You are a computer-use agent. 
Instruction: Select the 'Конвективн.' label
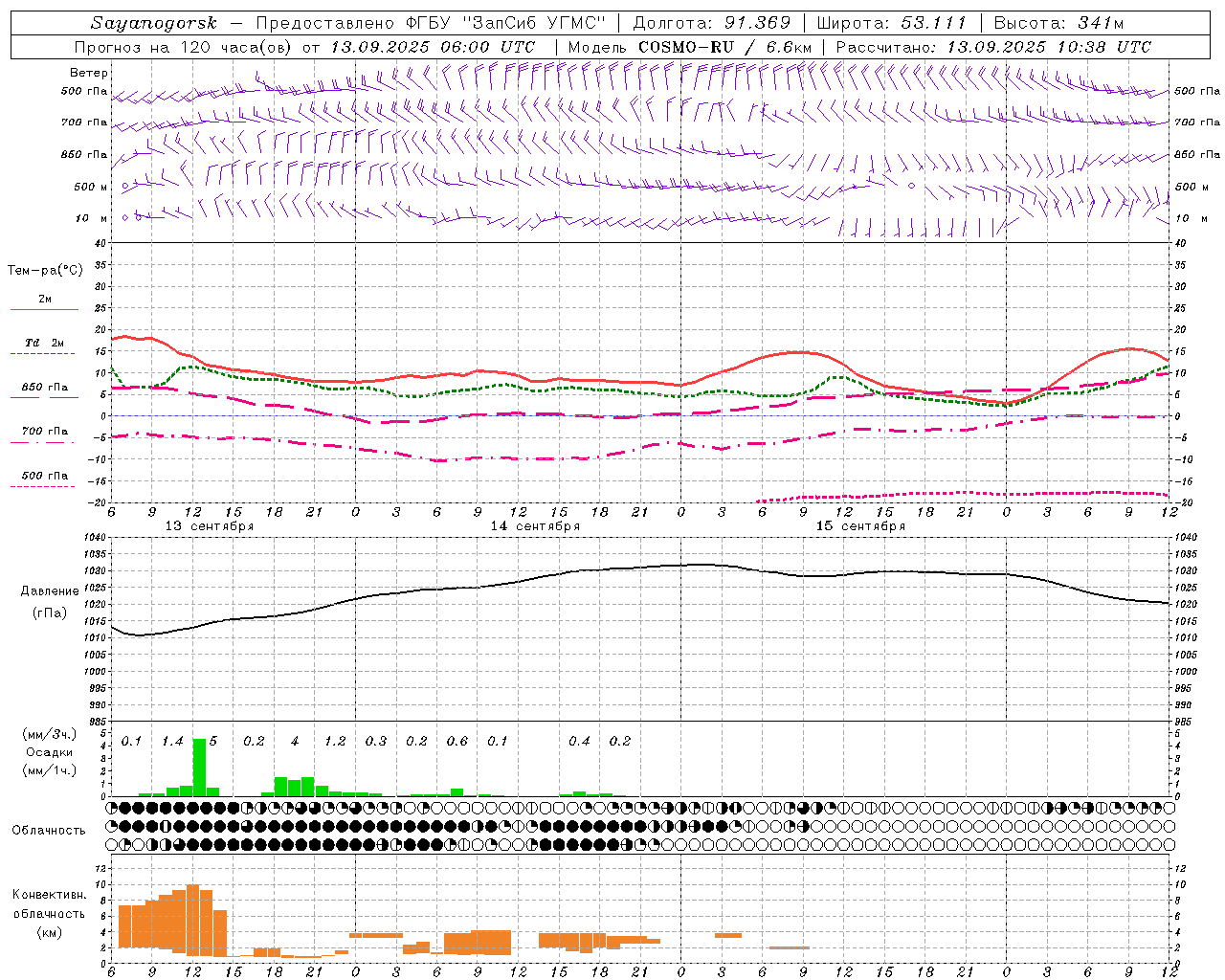(50, 895)
